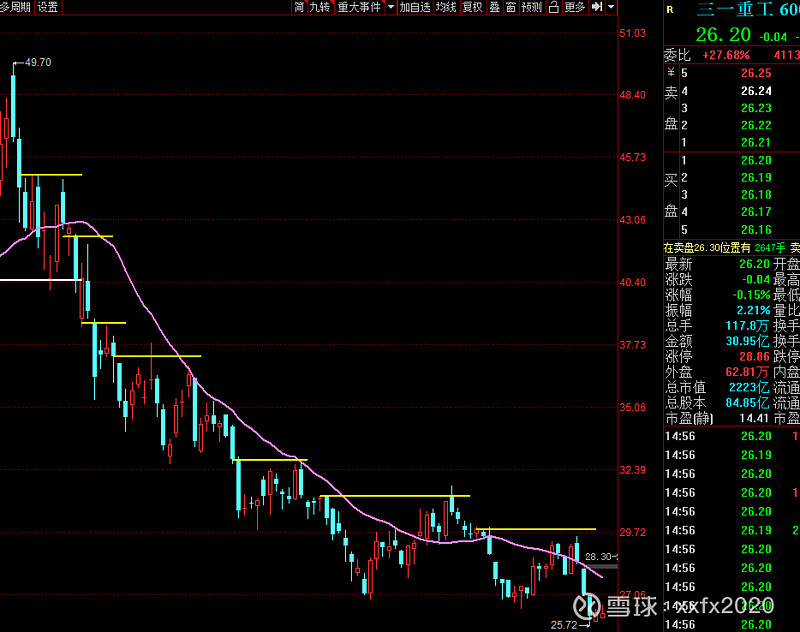Click the 32.39 price axis label
This screenshot has height=632, width=800.
pos(633,470)
